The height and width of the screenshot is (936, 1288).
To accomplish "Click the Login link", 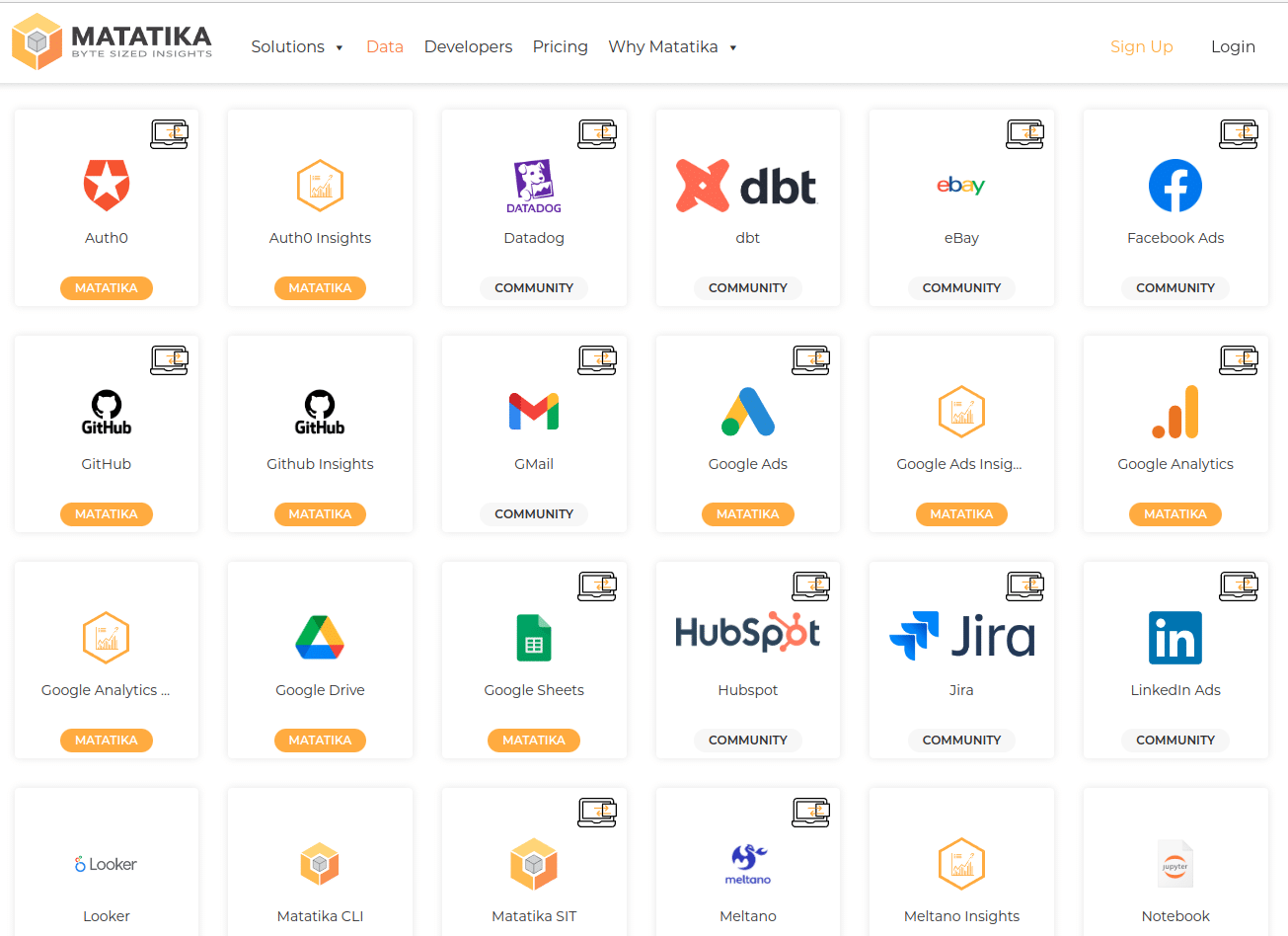I will [x=1233, y=46].
